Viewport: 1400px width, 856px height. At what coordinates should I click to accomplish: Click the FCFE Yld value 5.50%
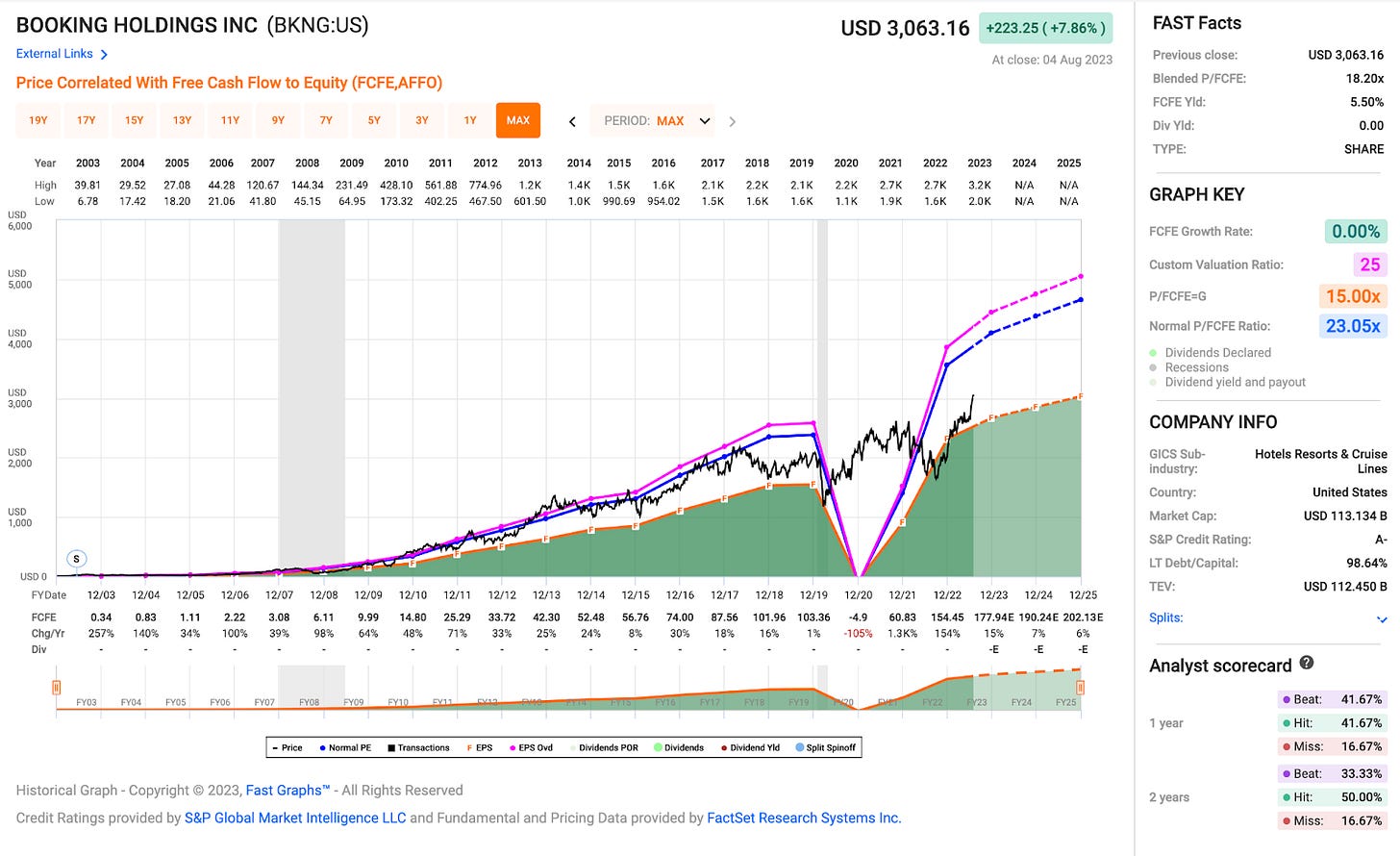coord(1366,102)
